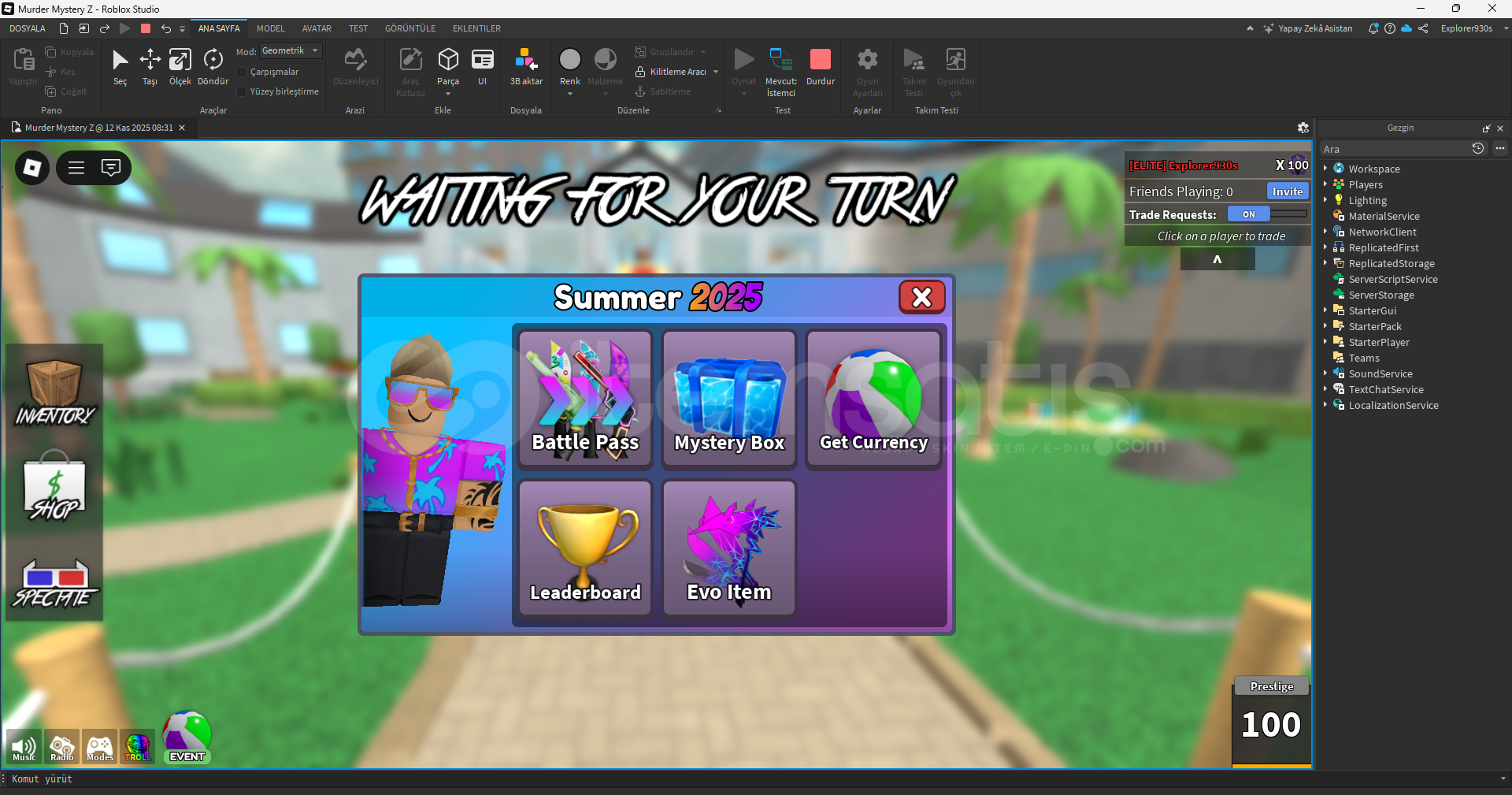Expand the Players tree node
This screenshot has width=1512, height=795.
click(x=1325, y=184)
